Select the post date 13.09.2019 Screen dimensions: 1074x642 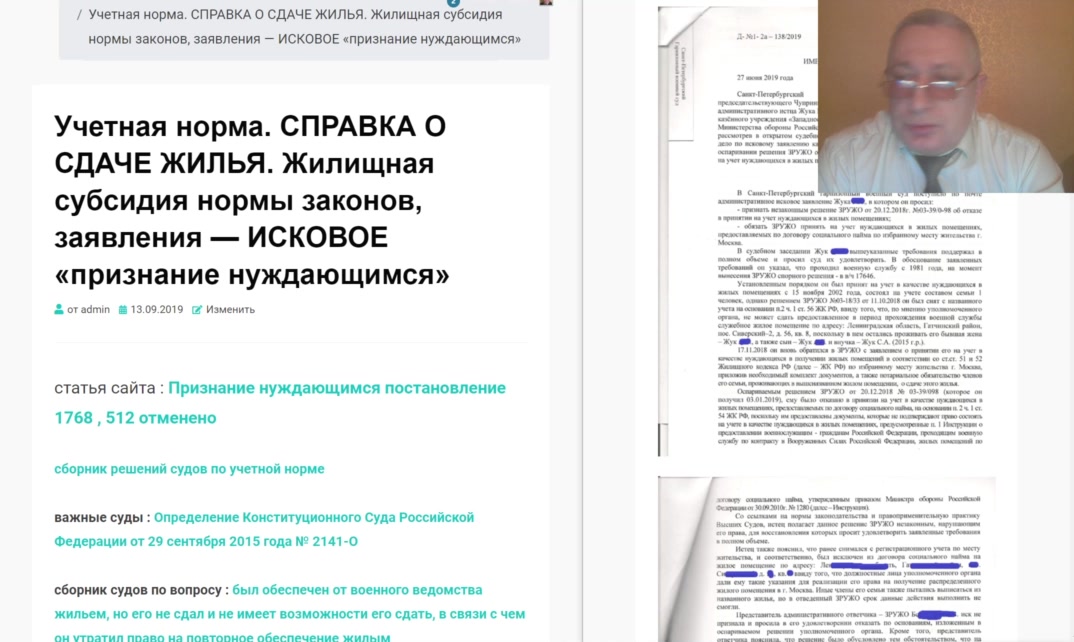[x=157, y=310]
